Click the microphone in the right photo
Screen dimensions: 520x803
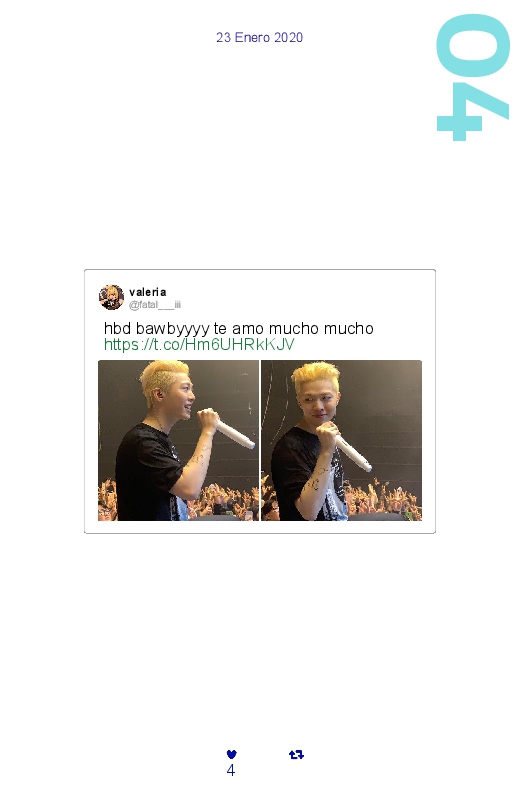coord(352,453)
